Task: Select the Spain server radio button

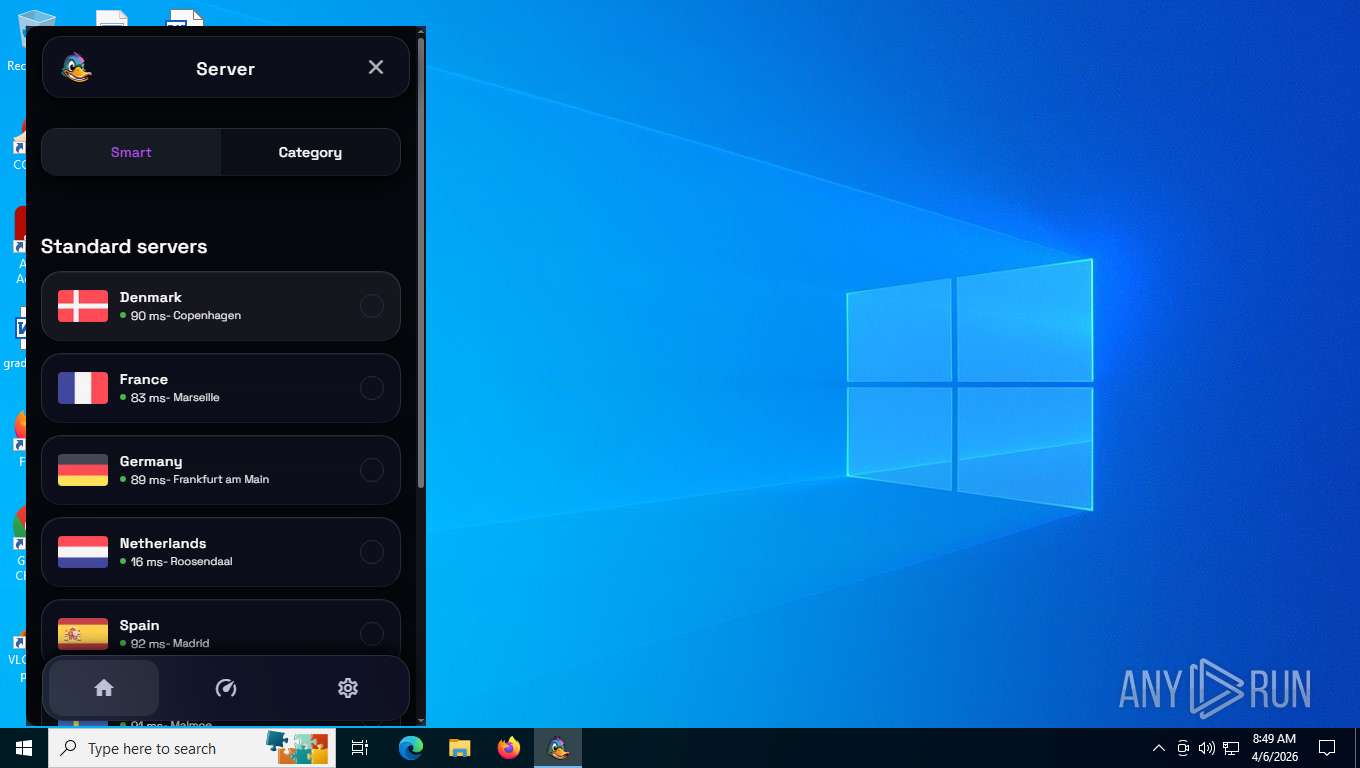Action: [372, 634]
